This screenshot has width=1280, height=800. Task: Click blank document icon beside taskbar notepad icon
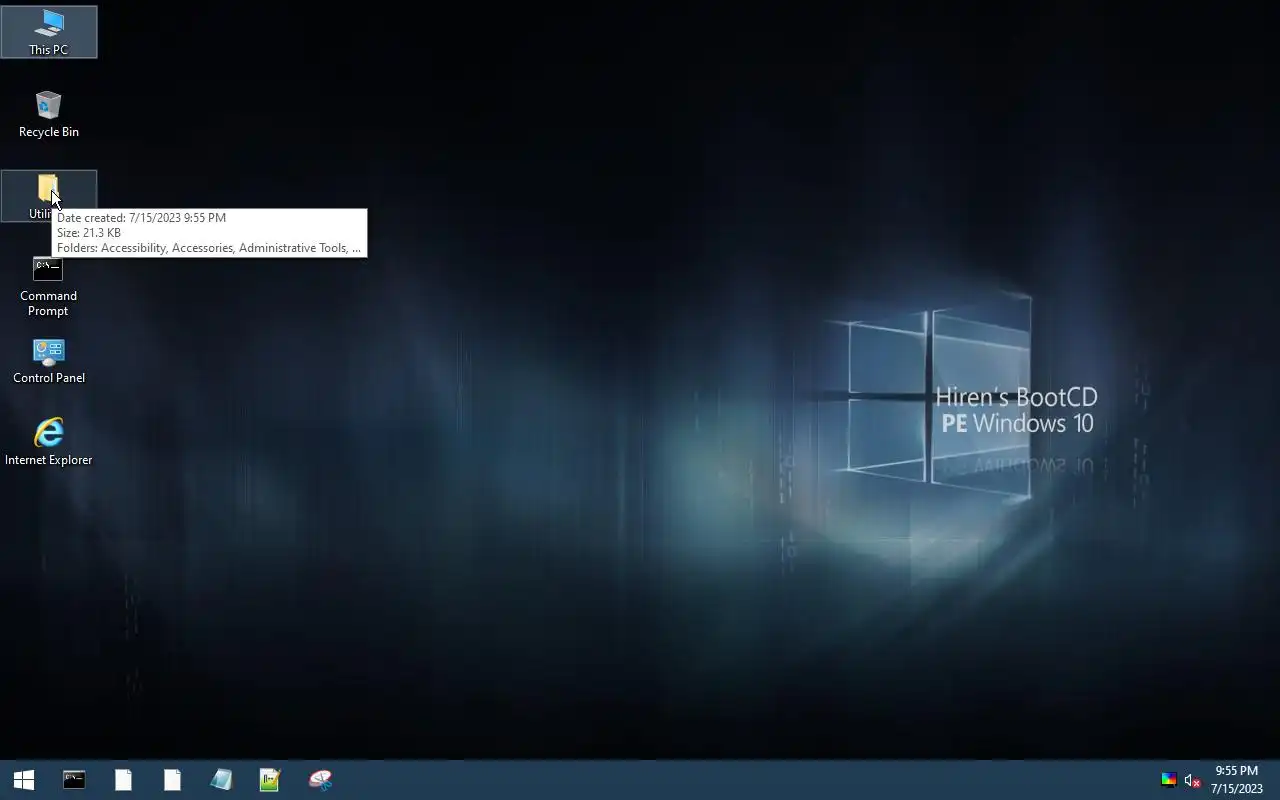pyautogui.click(x=172, y=780)
